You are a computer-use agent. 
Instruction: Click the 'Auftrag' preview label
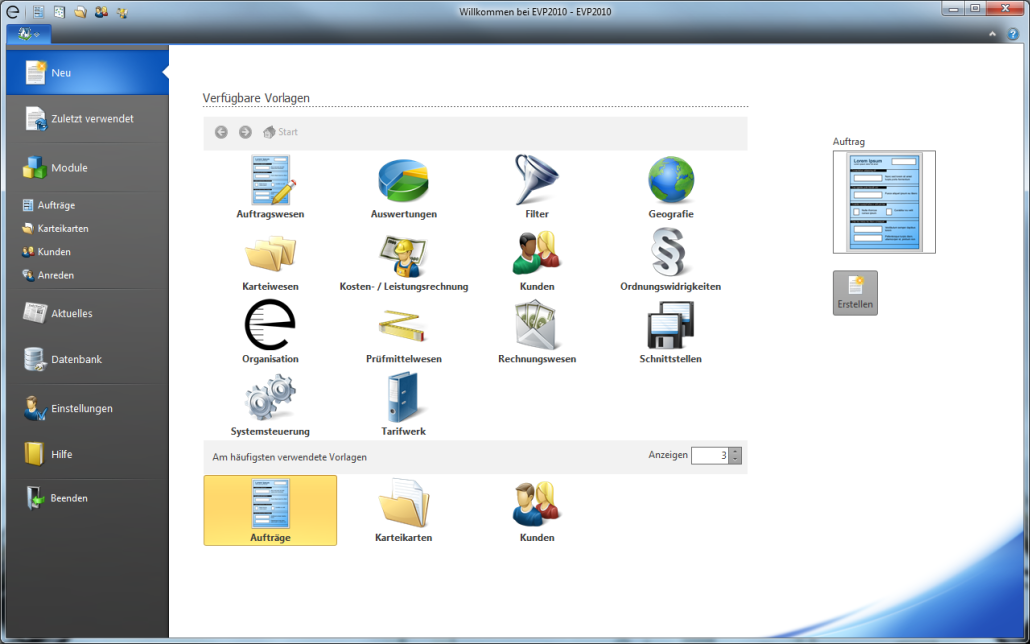849,141
